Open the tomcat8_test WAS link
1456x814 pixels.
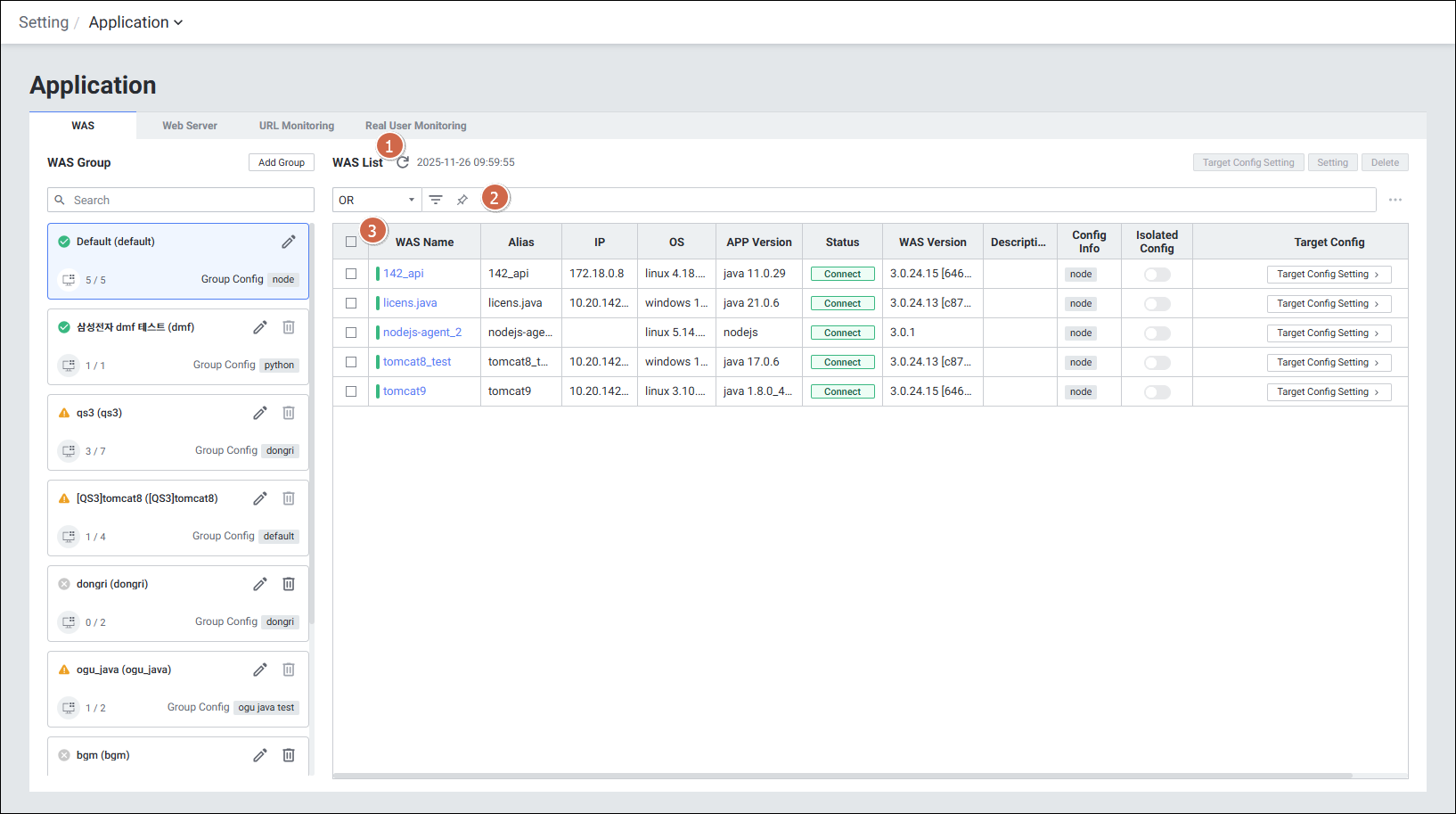(417, 362)
